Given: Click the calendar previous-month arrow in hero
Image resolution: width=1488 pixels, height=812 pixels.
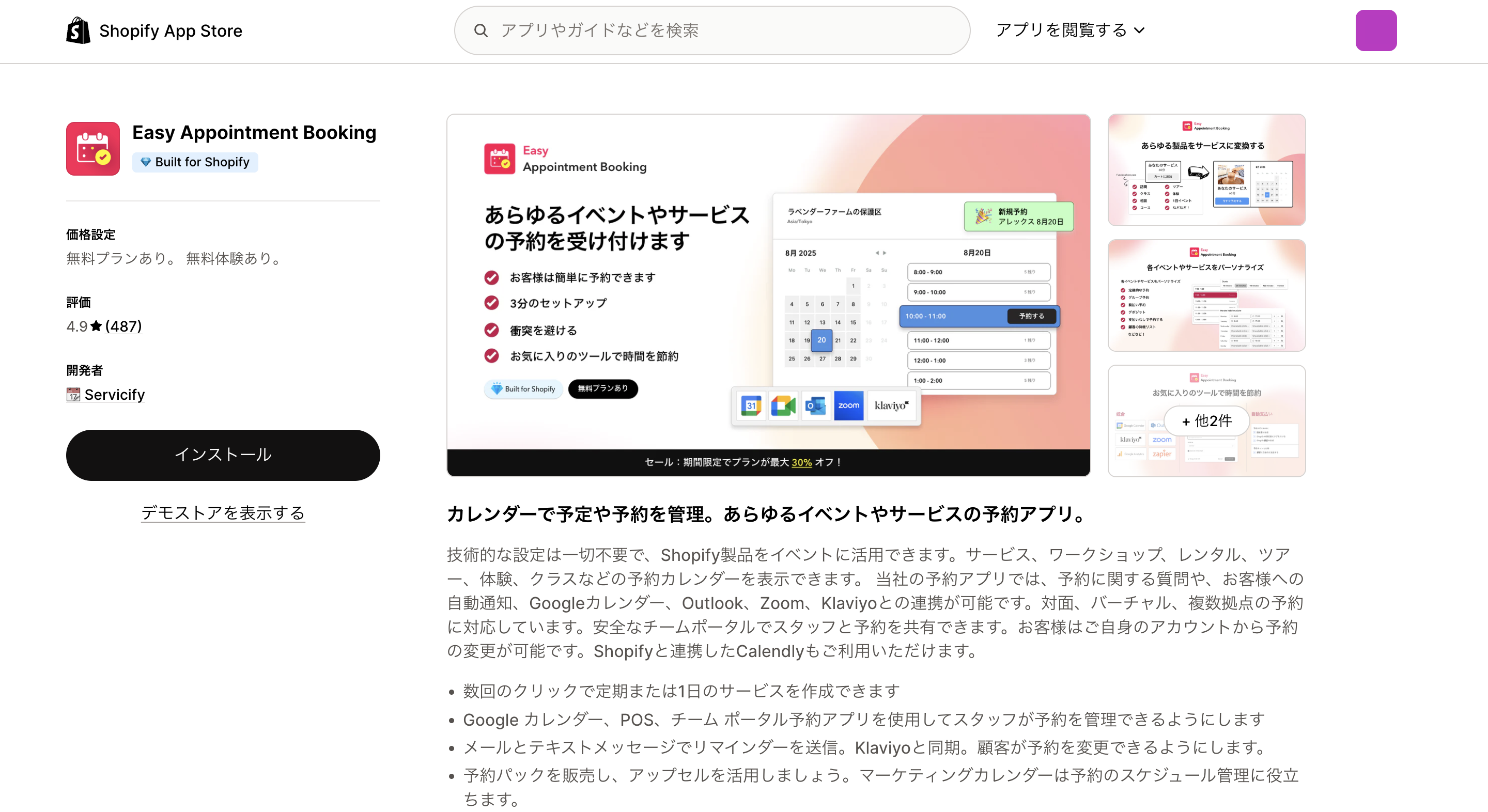Looking at the screenshot, I should [877, 253].
